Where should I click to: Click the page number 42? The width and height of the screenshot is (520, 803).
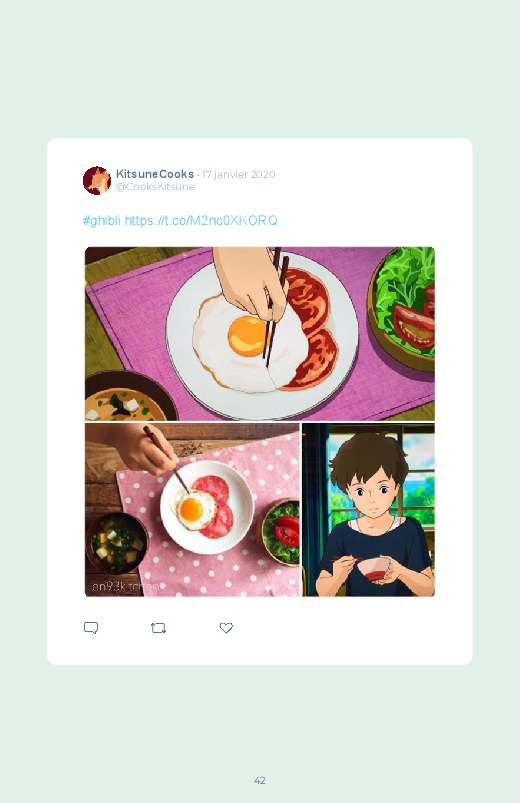click(260, 780)
